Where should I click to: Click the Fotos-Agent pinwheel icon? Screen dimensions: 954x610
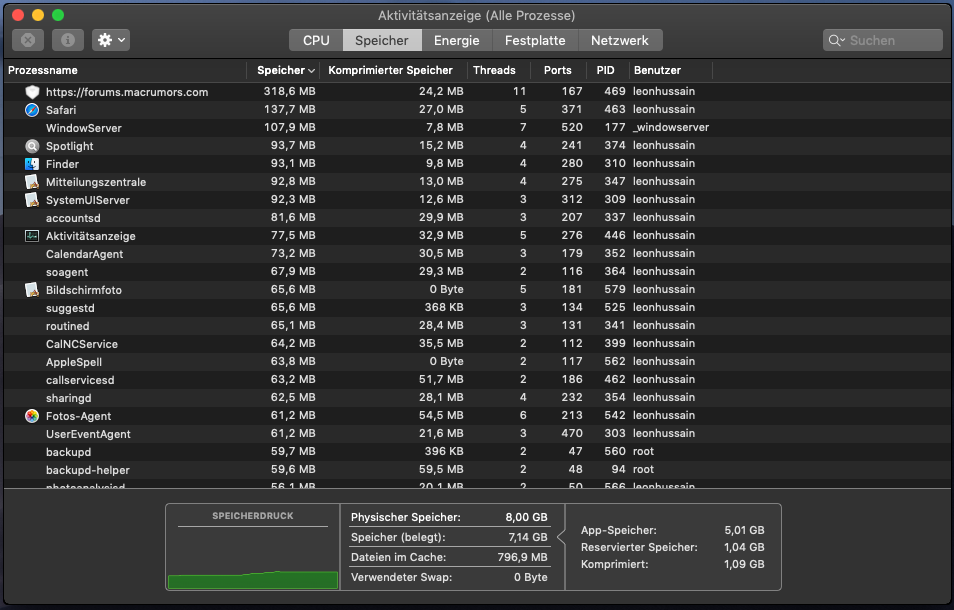click(x=32, y=416)
